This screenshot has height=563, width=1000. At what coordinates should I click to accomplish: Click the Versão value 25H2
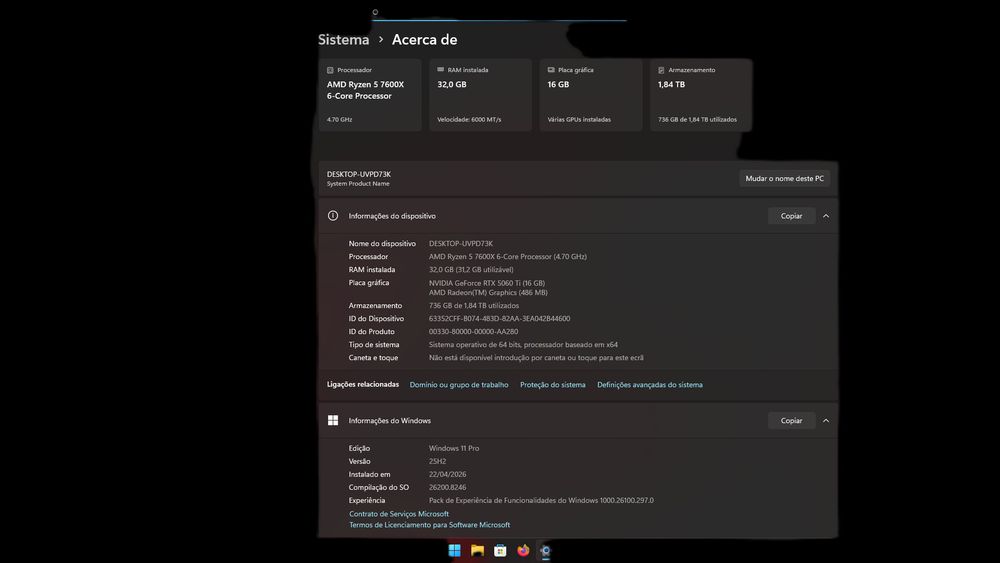click(437, 462)
